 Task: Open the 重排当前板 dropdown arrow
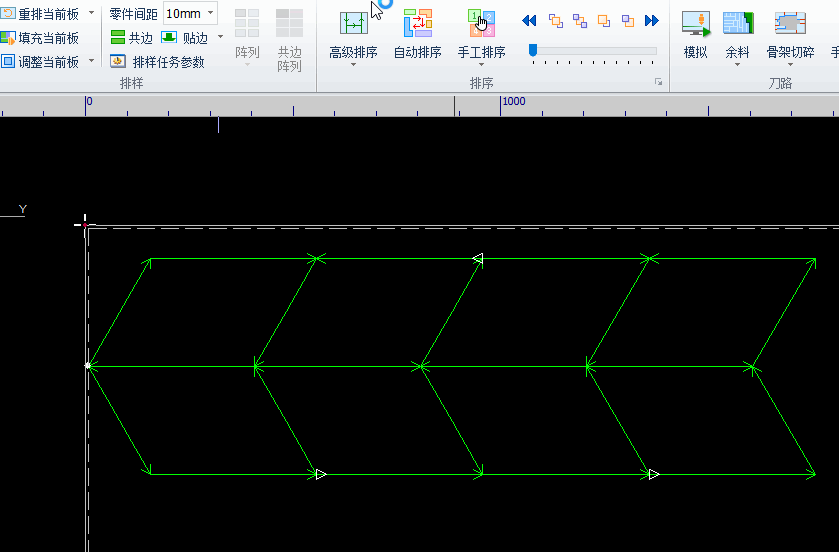click(x=91, y=14)
